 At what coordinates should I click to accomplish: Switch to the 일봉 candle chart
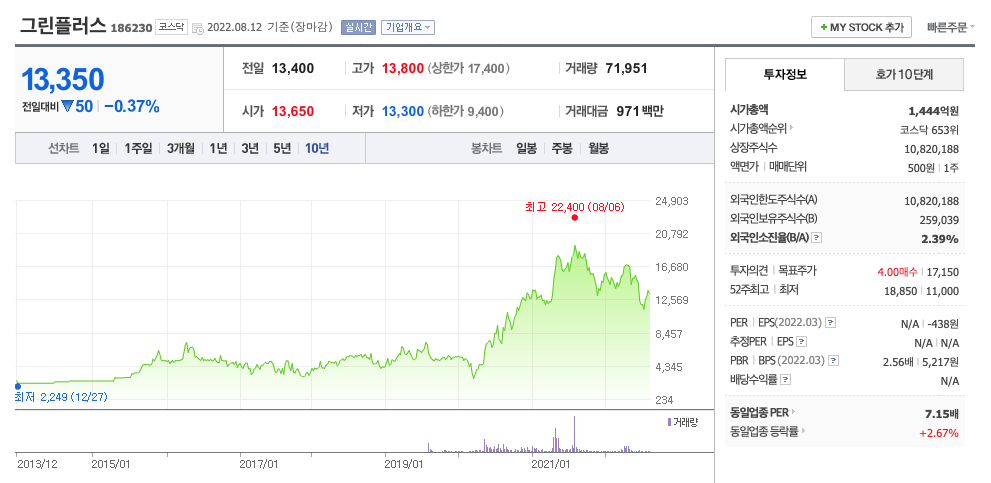click(526, 149)
